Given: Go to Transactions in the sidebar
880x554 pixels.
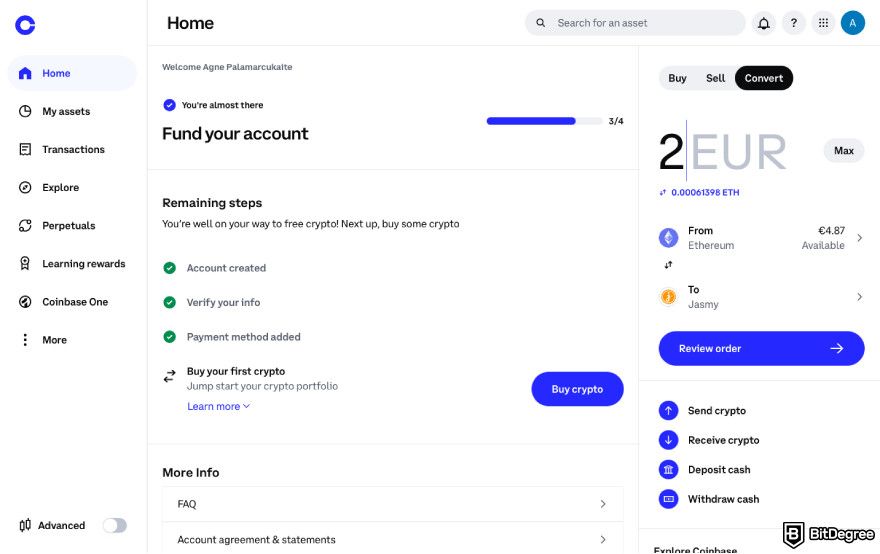Looking at the screenshot, I should [x=73, y=149].
